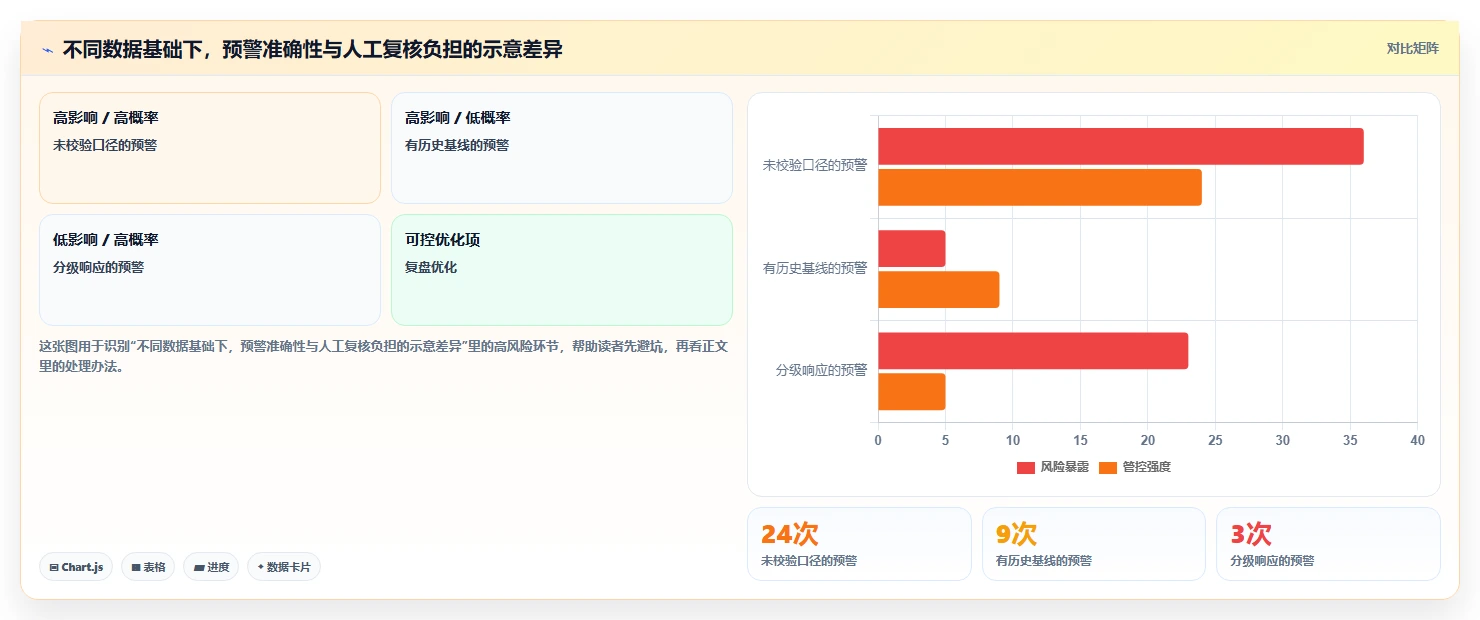Select the 高影响 / 高概率 card
The width and height of the screenshot is (1480, 620).
click(210, 148)
